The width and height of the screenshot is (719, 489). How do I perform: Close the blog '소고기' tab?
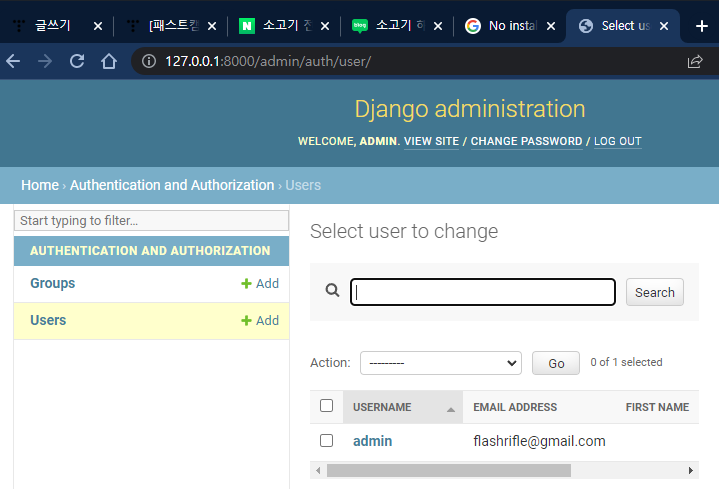tap(438, 26)
